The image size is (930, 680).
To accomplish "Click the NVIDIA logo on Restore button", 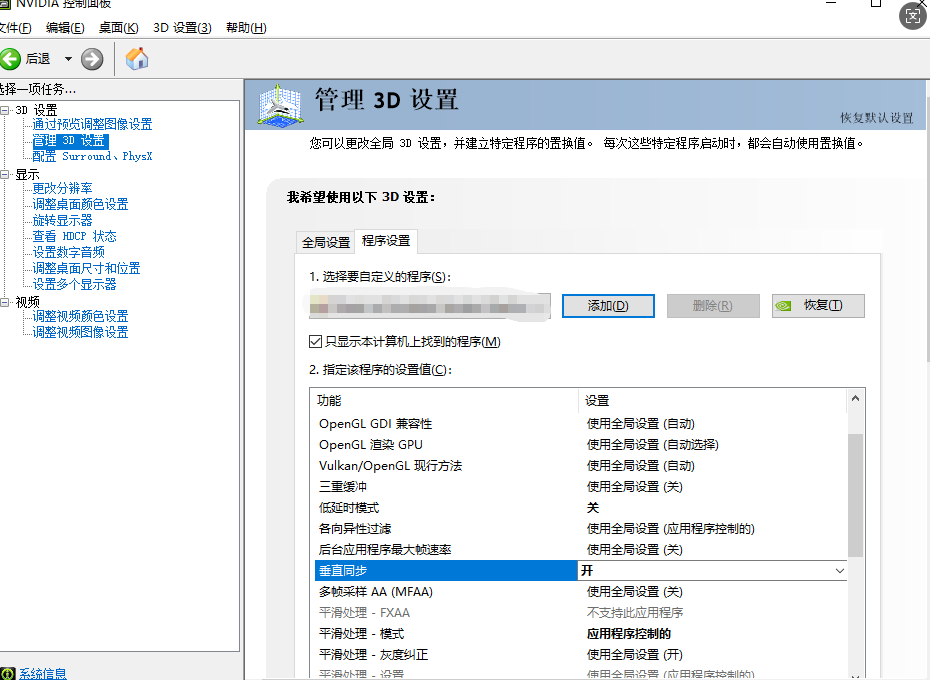I will (789, 306).
